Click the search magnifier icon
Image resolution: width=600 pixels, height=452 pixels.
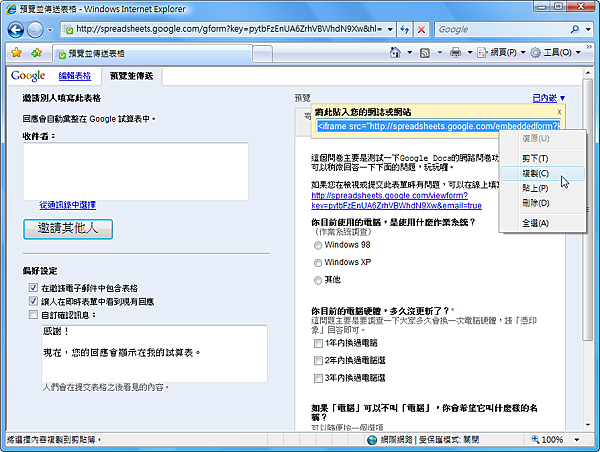tap(575, 29)
